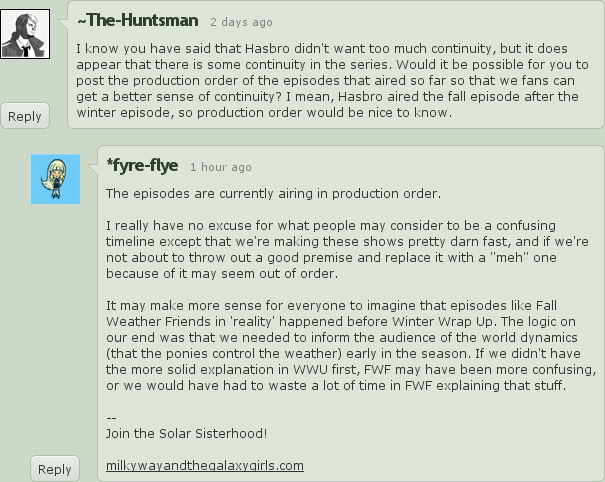This screenshot has height=482, width=605.
Task: Click the asterisk symbol before fyre-flye
Action: point(110,166)
